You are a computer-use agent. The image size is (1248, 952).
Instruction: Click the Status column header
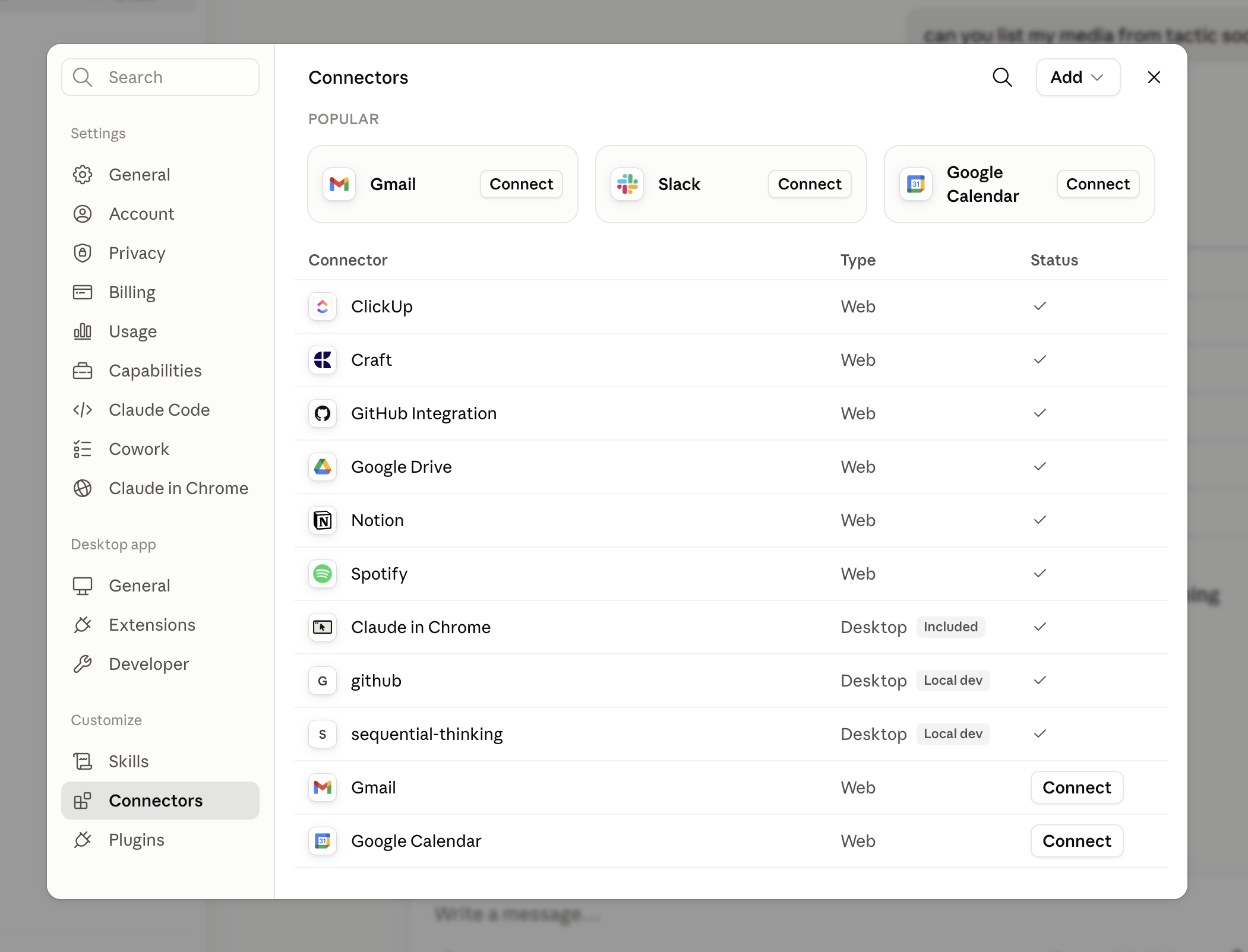click(1054, 260)
